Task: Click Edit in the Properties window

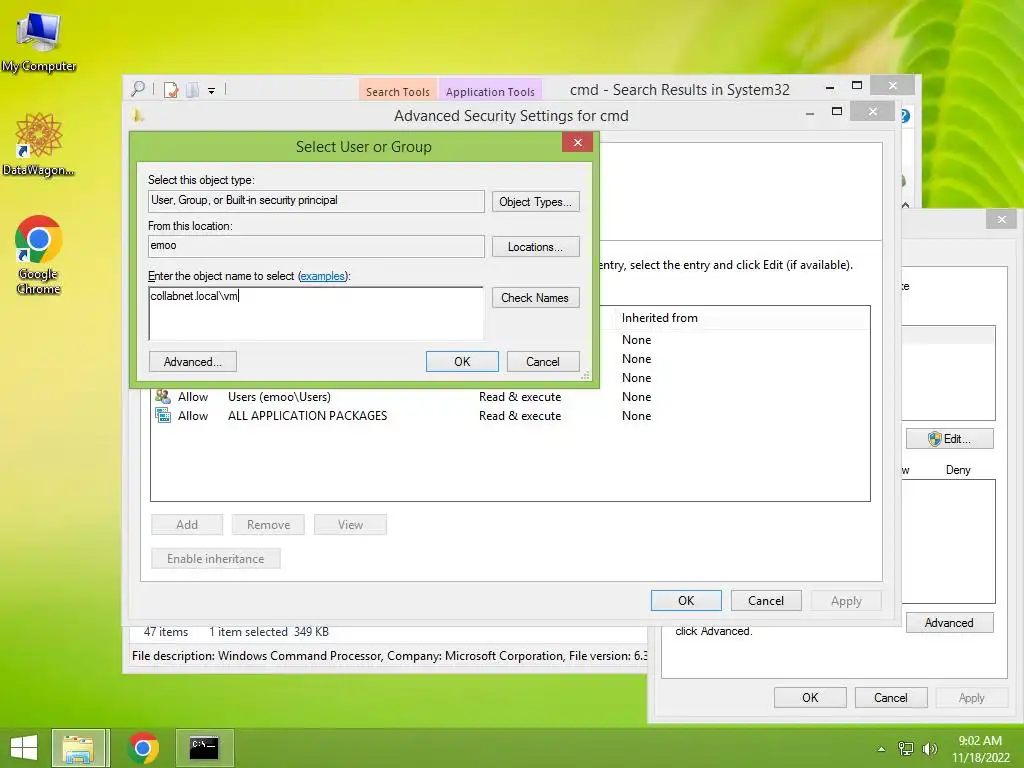Action: coord(950,439)
